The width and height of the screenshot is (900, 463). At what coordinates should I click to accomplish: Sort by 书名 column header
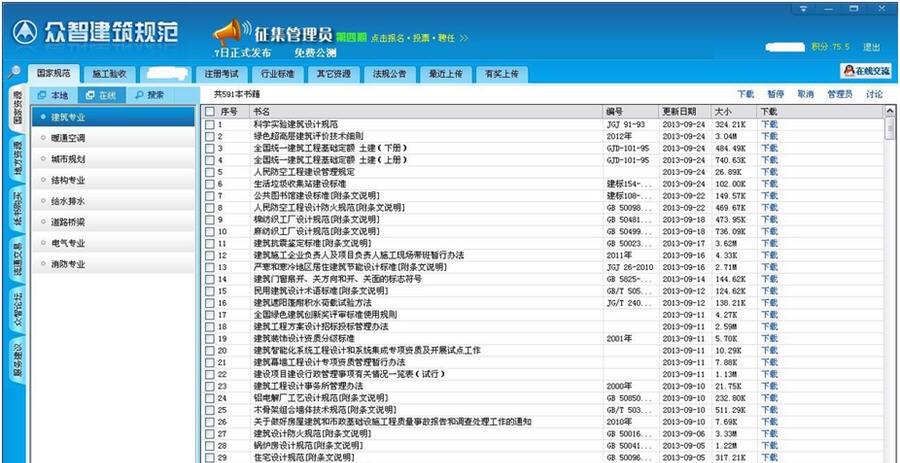[426, 111]
